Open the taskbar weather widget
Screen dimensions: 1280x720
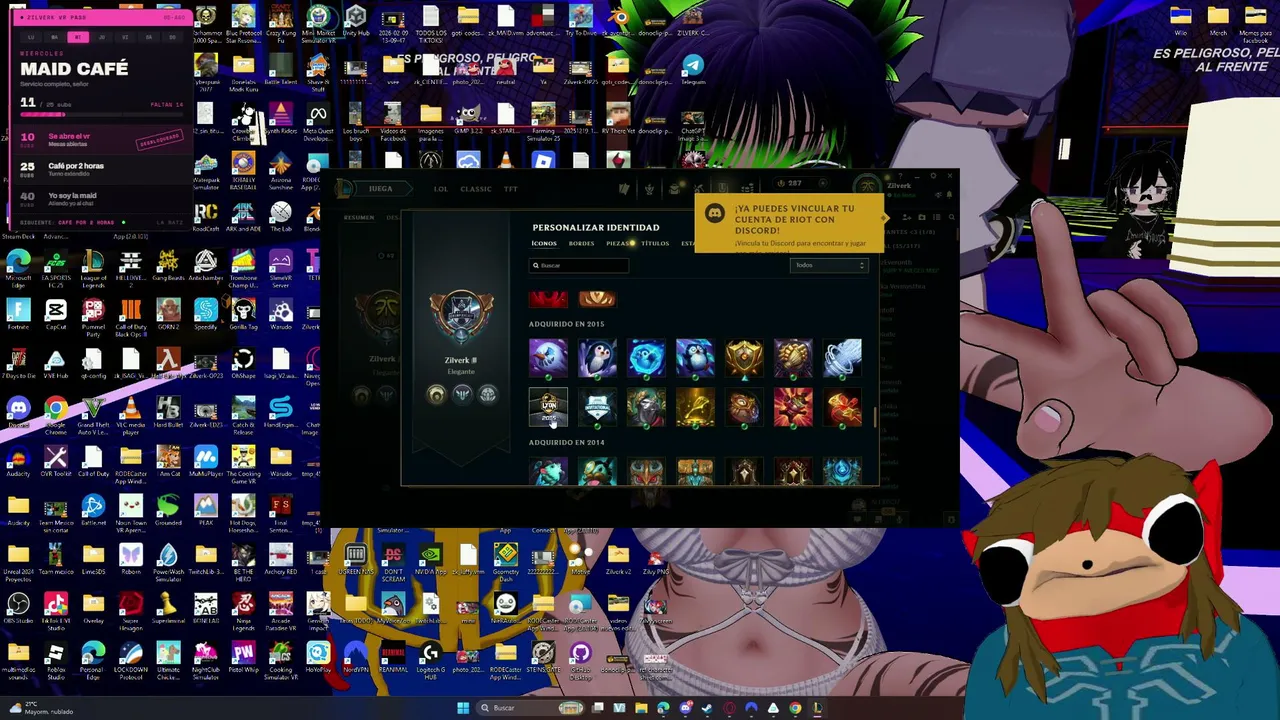[40, 708]
